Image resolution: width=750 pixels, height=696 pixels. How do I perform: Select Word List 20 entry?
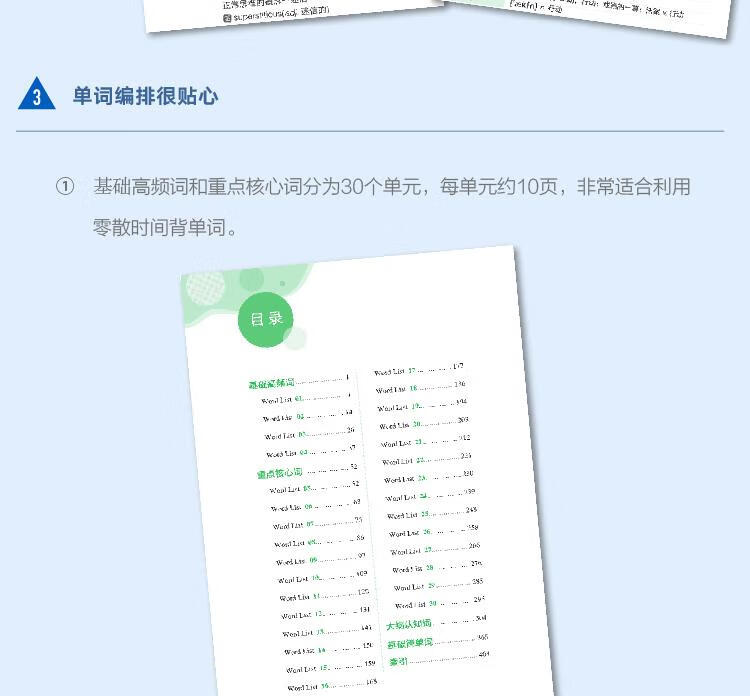coord(403,425)
